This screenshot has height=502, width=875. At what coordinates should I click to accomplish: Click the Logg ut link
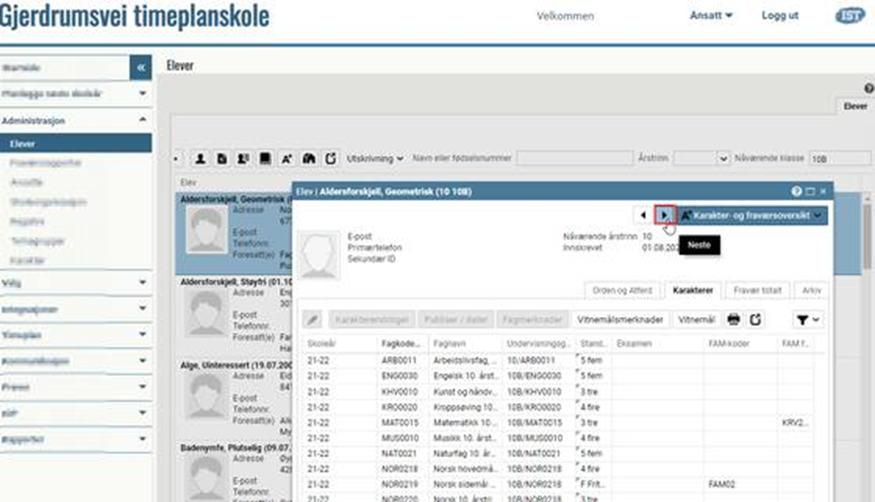click(x=780, y=16)
